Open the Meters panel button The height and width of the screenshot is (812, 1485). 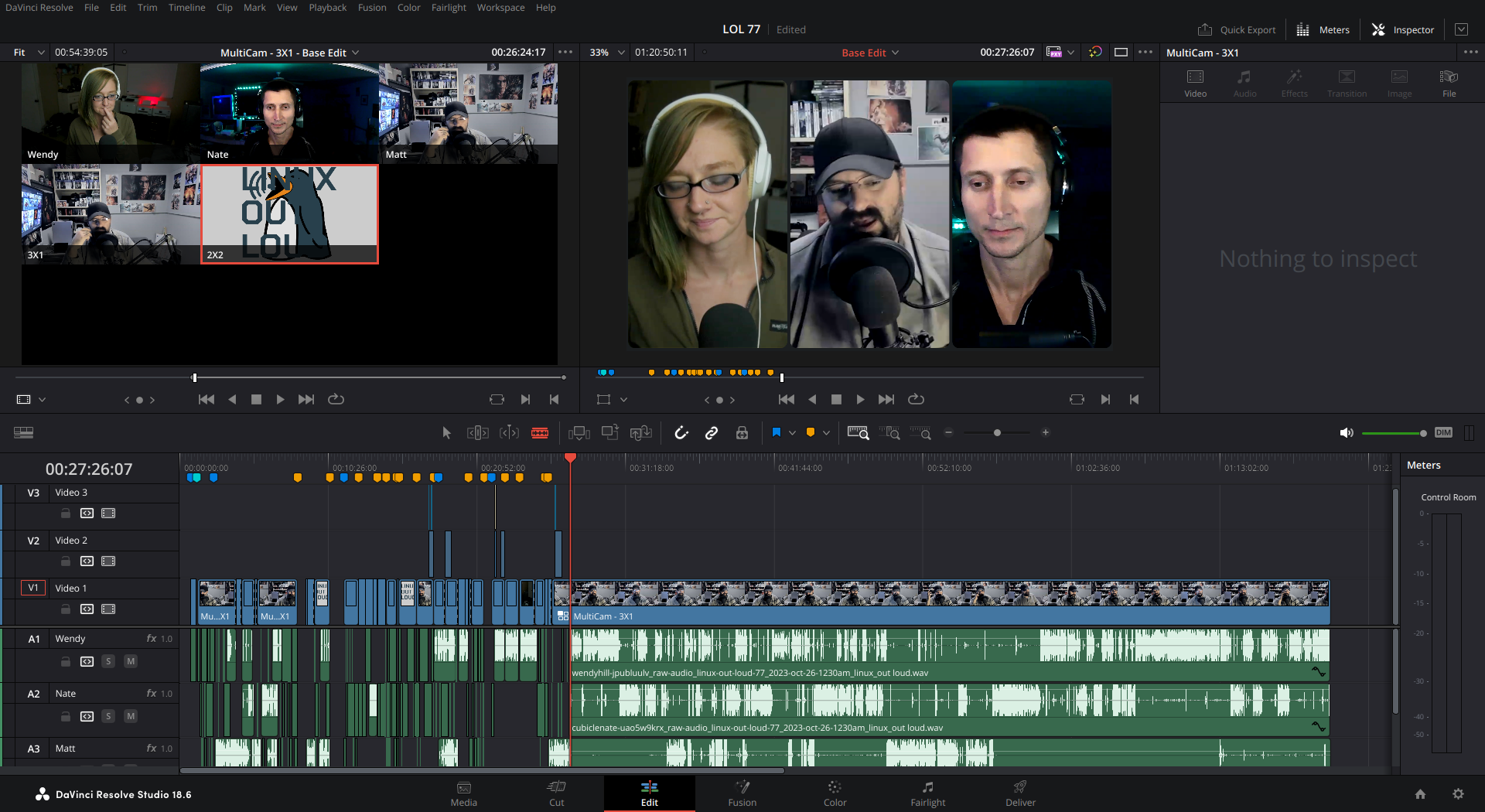tap(1323, 29)
